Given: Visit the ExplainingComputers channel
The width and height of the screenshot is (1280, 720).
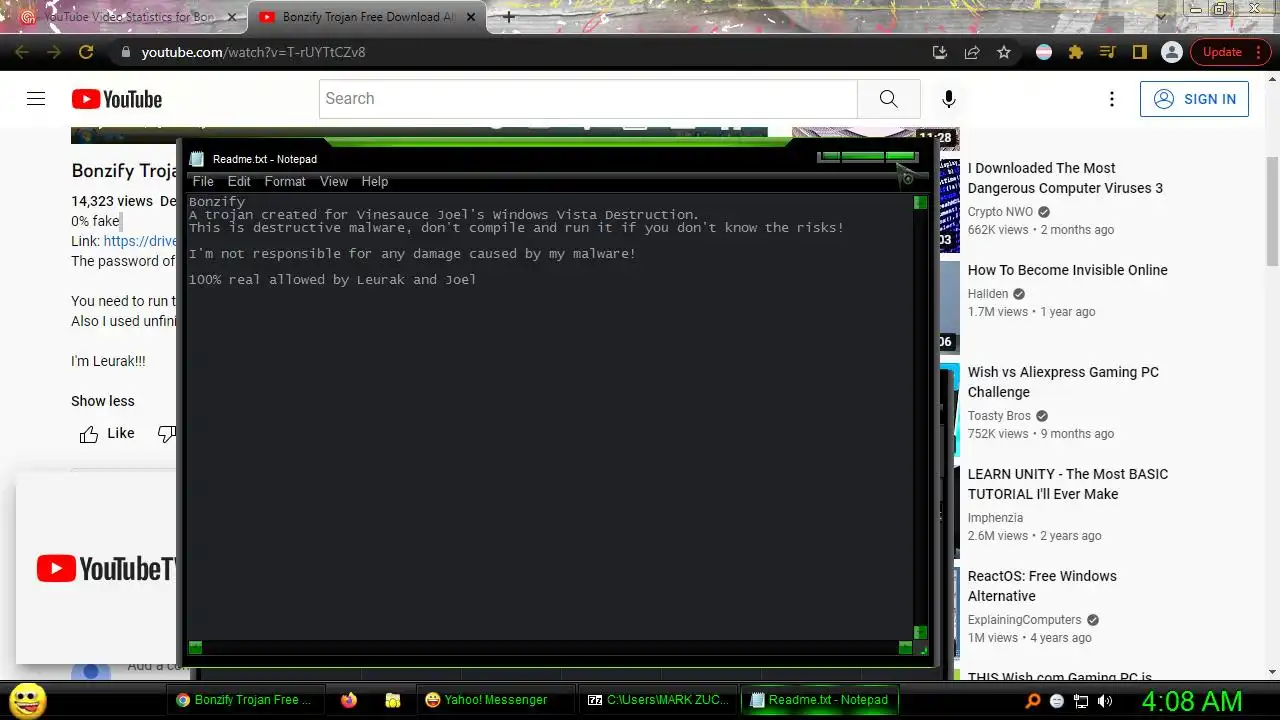Looking at the screenshot, I should [1024, 620].
